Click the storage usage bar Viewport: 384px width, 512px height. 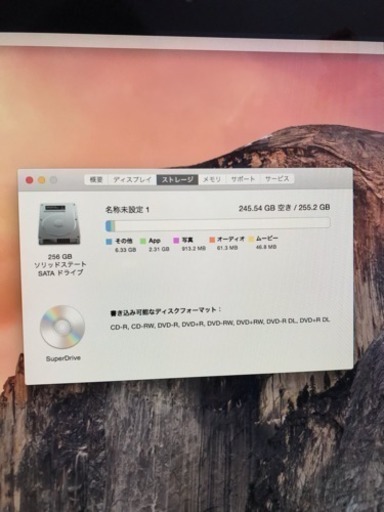coord(218,225)
